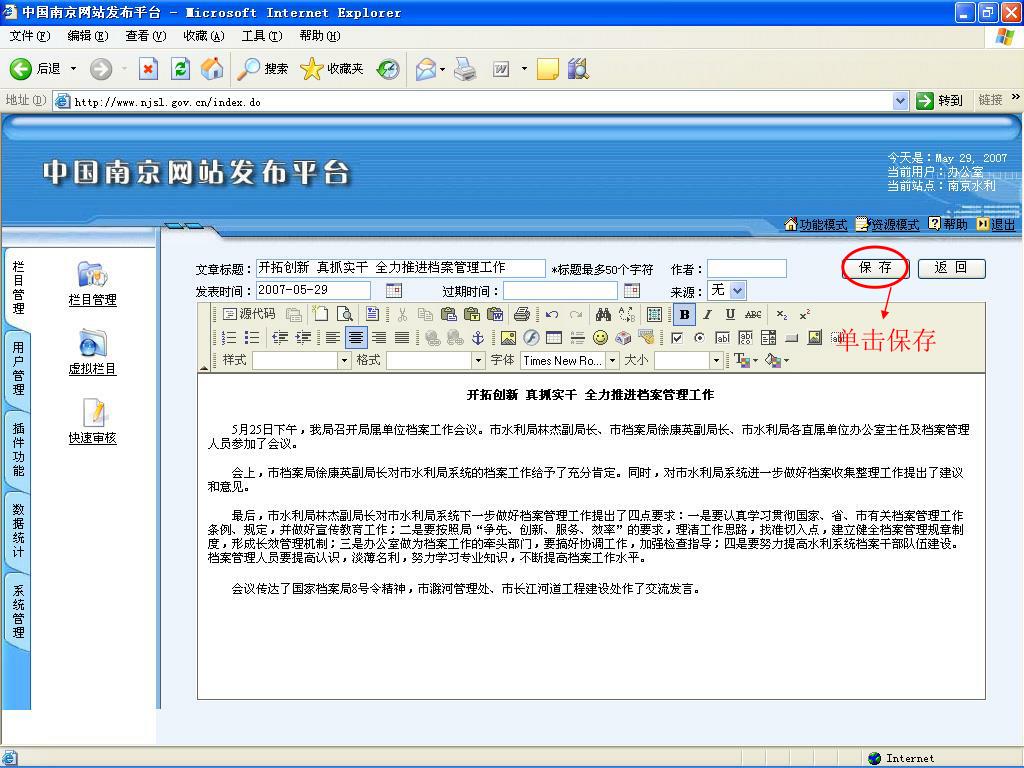
Task: Open the 收藏 menu
Action: [204, 36]
